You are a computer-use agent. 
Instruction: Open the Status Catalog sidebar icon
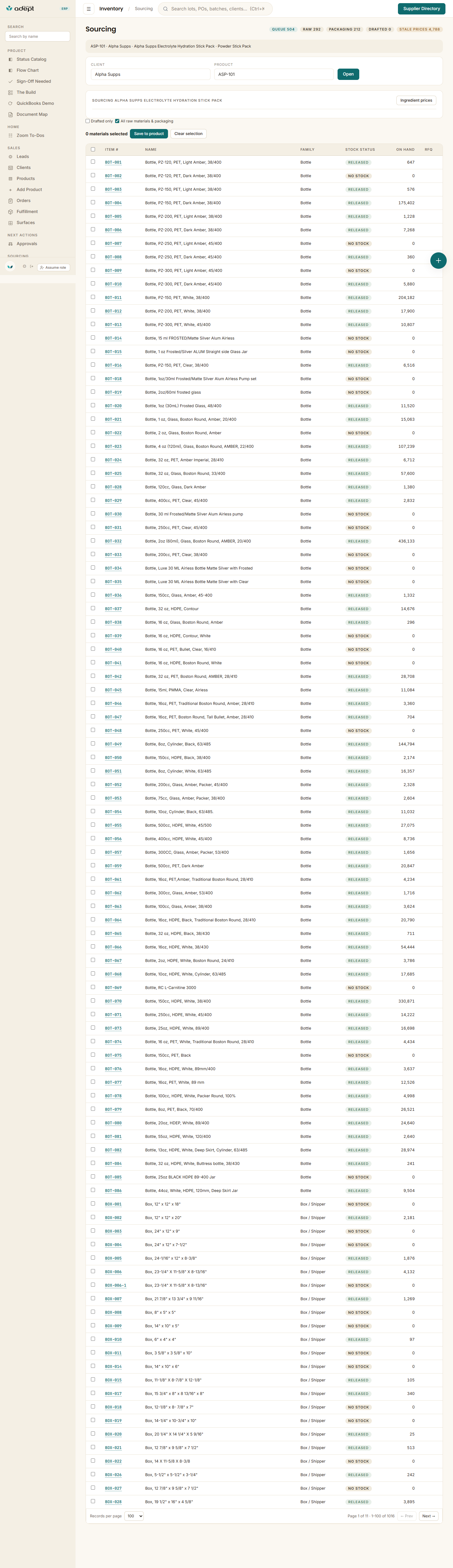[x=10, y=60]
